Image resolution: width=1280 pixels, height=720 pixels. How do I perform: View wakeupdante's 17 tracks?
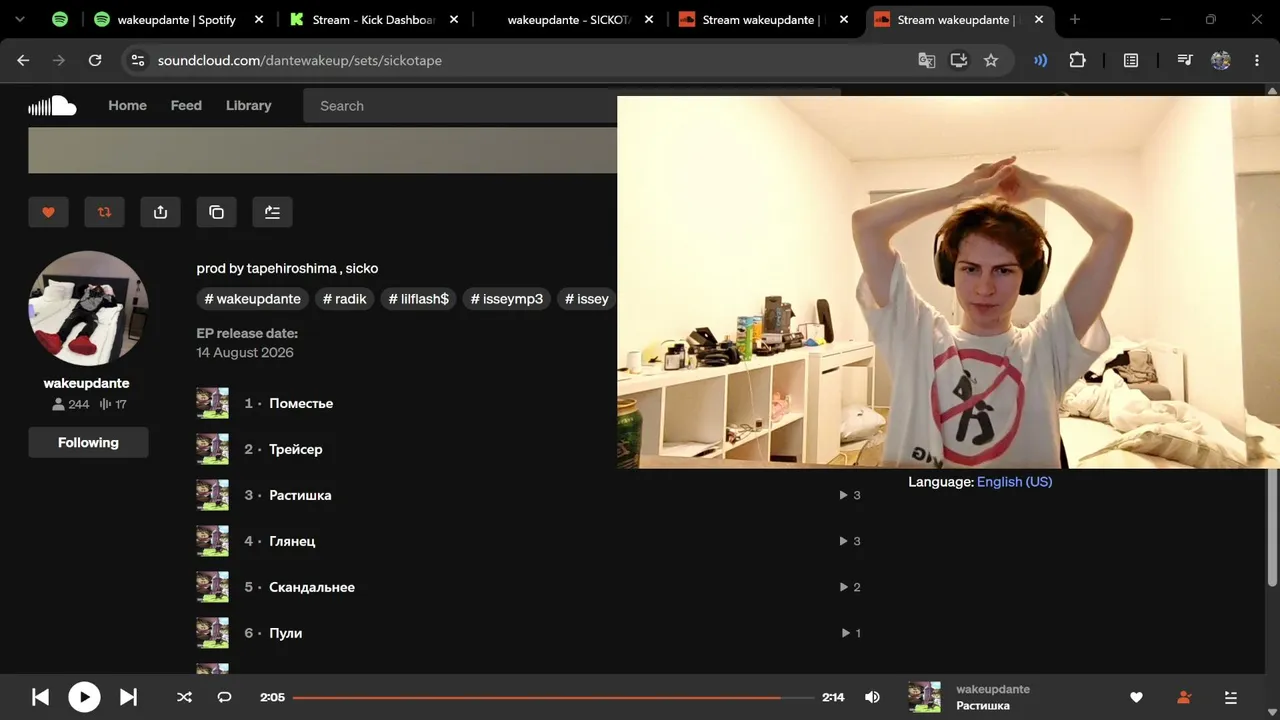[x=113, y=404]
